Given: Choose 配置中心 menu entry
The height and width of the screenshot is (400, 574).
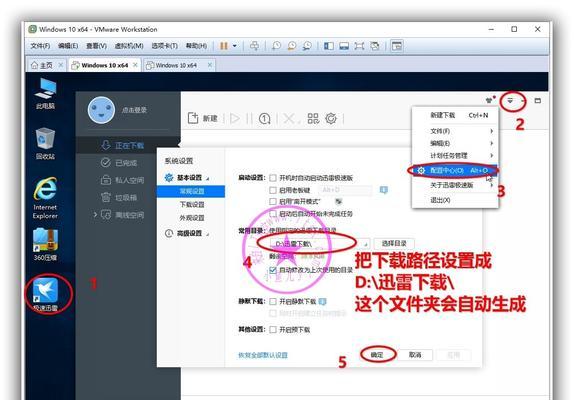Looking at the screenshot, I should [455, 171].
